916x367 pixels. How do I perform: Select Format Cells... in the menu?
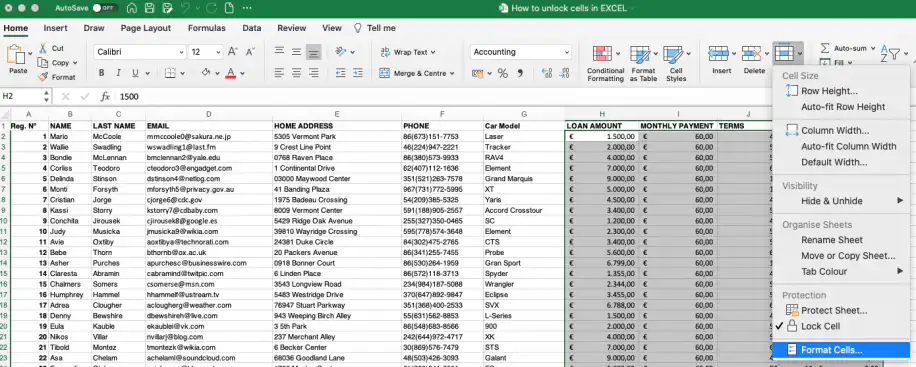coord(842,349)
